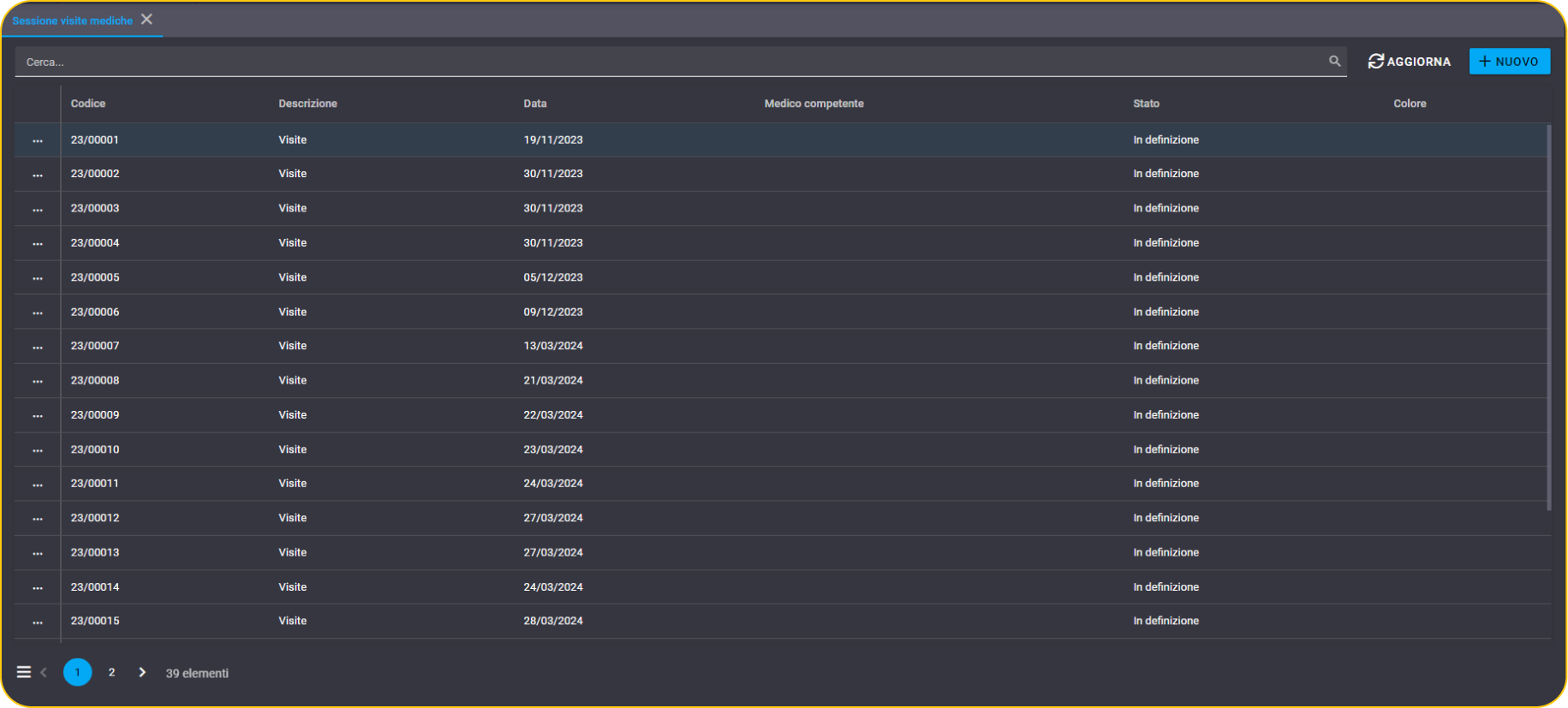Click In definizione status for 23/00009
This screenshot has width=1568, height=708.
coord(1166,414)
